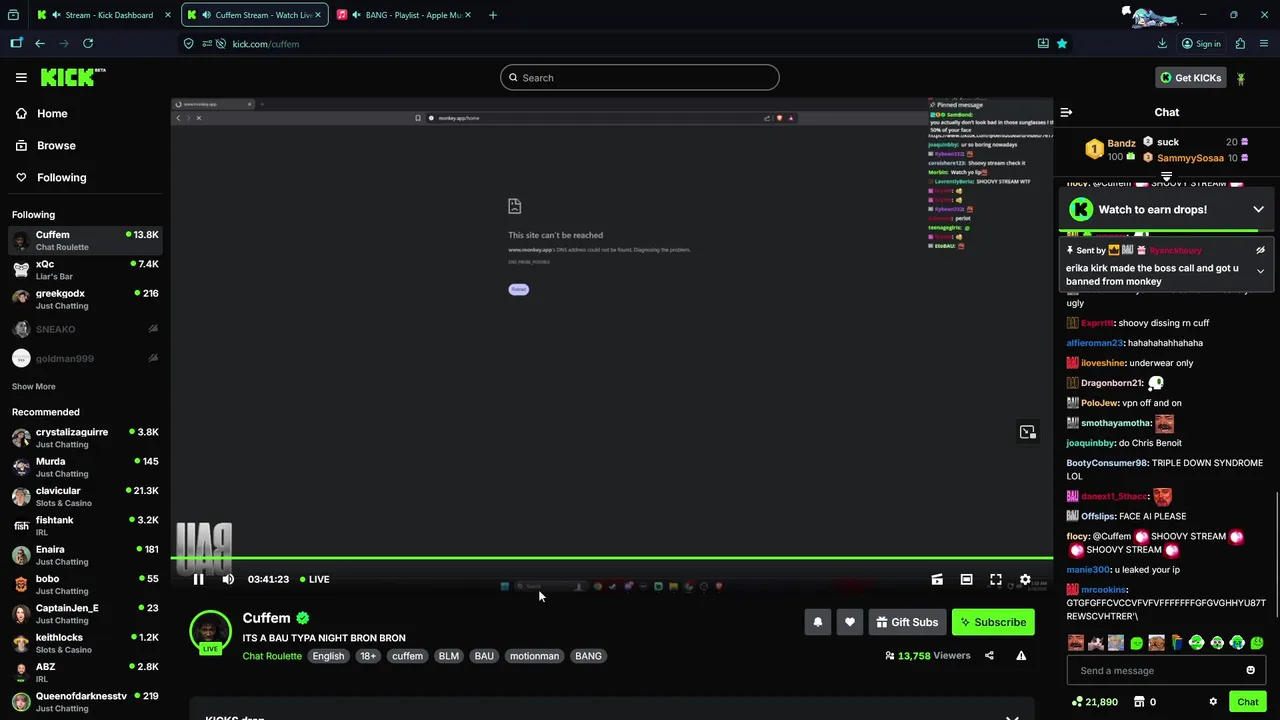
Task: Toggle notification bell for Cuffem
Action: click(x=818, y=622)
